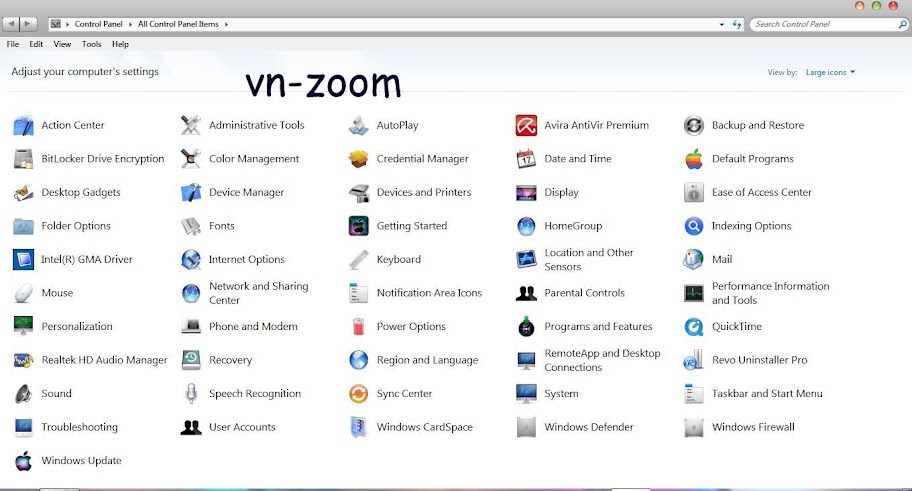Open Performance Information and Tools link
This screenshot has height=491, width=912.
pos(771,293)
